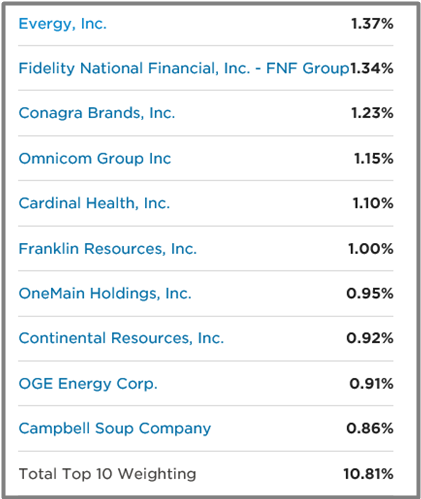Screen dimensions: 421x499
Task: Click the Total Top 10 Weighting label
Action: 107,474
